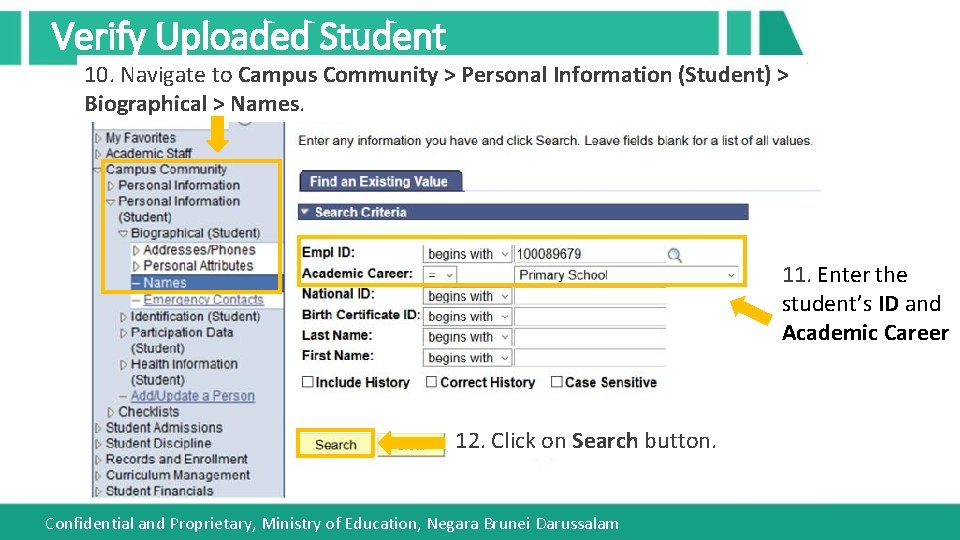Open the National ID operator dropdown
960x540 pixels.
[467, 296]
